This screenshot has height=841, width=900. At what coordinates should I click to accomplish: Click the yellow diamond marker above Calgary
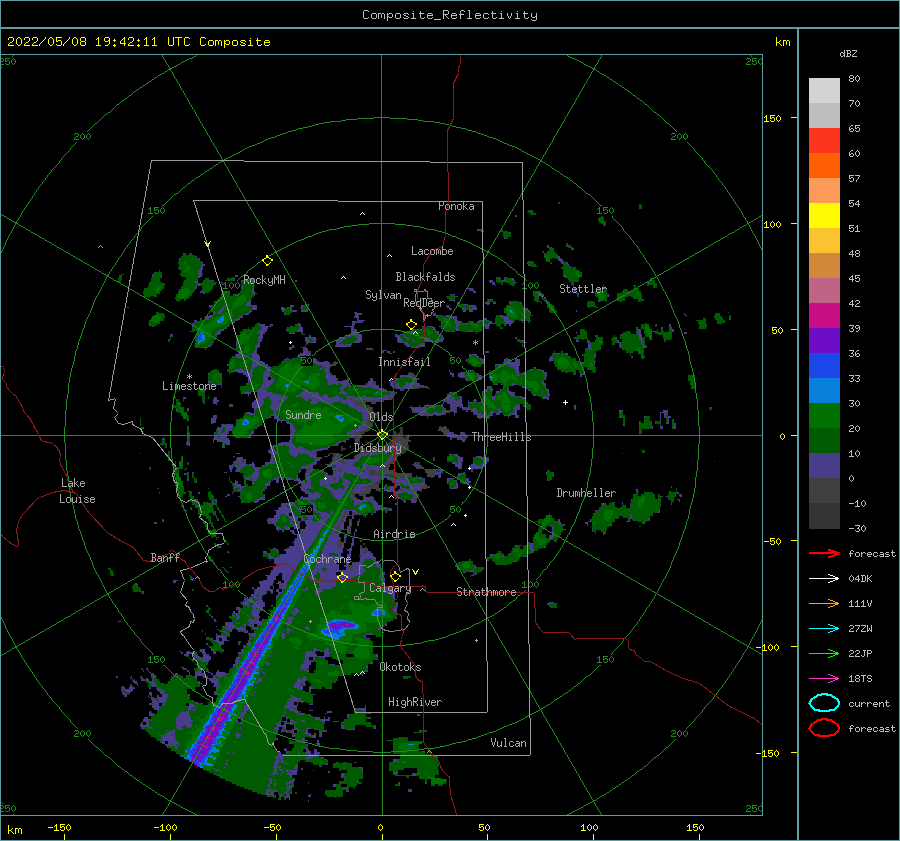pos(395,576)
